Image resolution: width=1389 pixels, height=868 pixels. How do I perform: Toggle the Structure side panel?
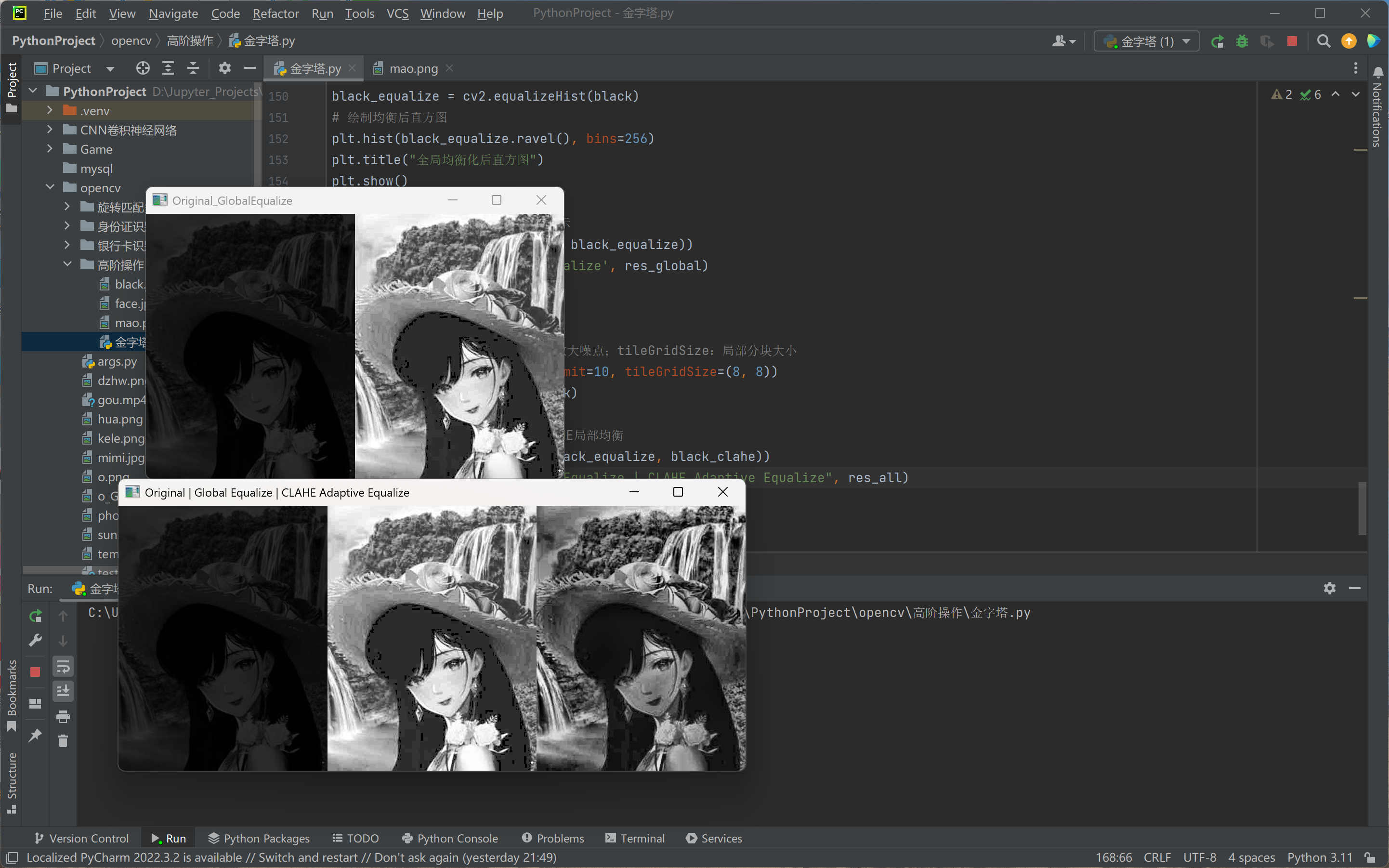[12, 783]
